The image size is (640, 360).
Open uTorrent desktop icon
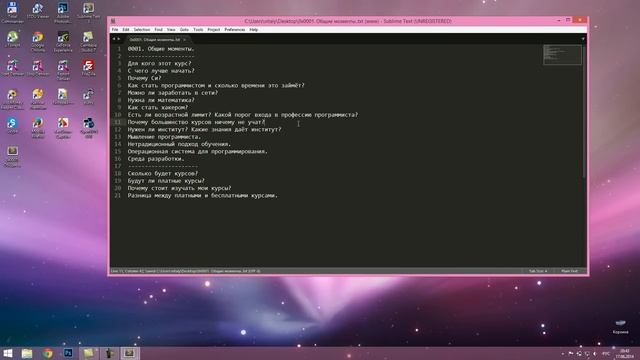pyautogui.click(x=12, y=40)
